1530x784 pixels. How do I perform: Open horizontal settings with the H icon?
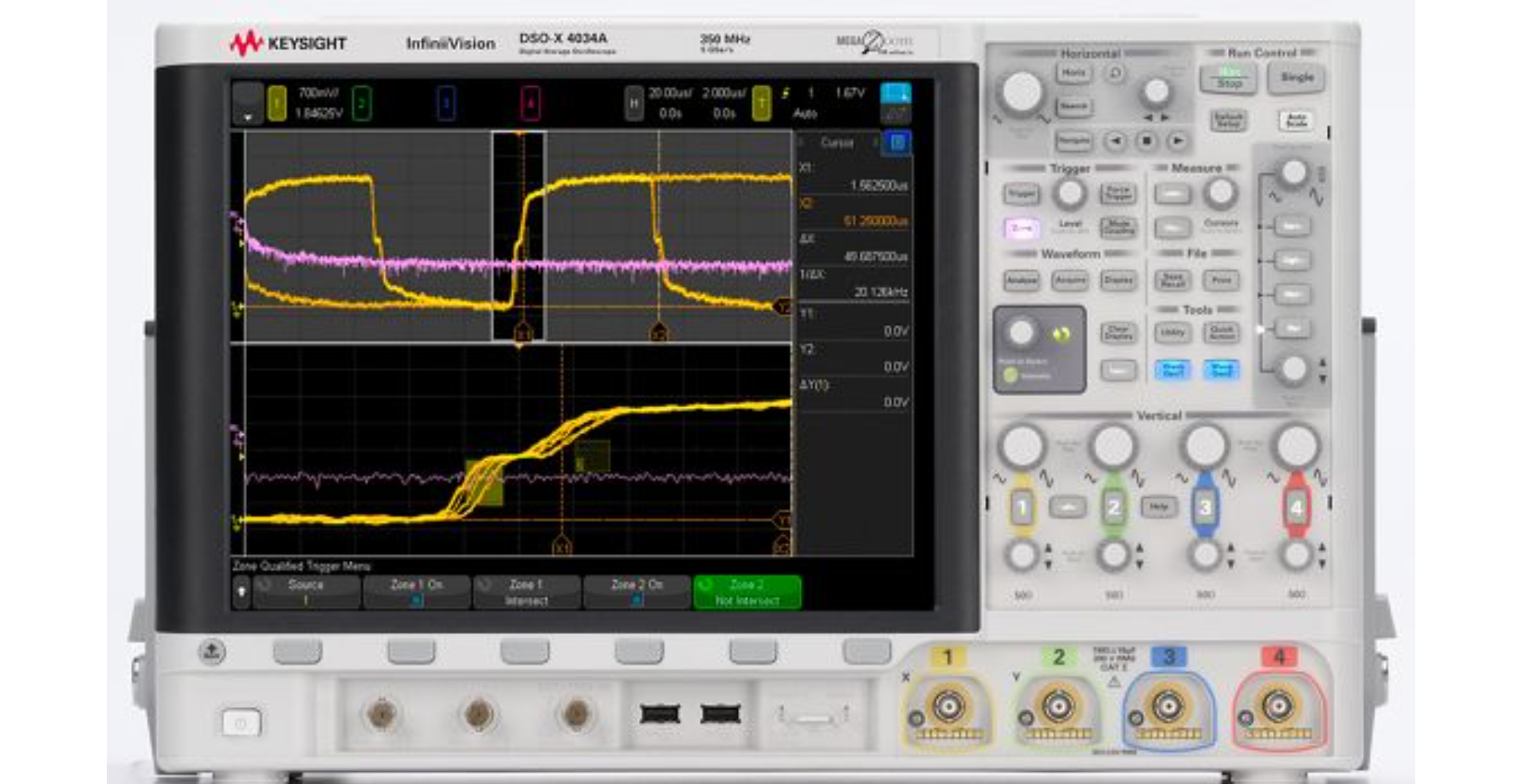pos(634,103)
